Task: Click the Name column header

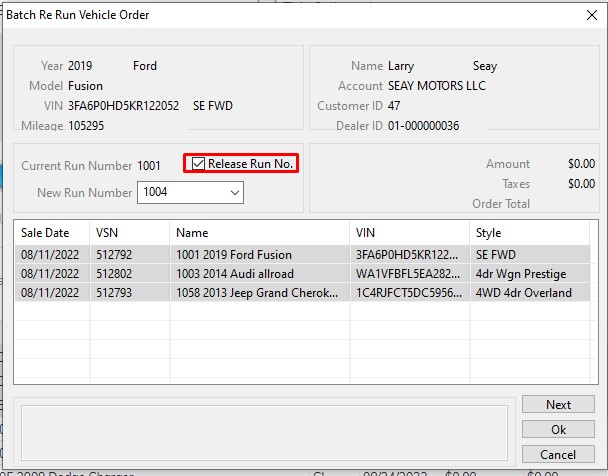Action: (259, 232)
